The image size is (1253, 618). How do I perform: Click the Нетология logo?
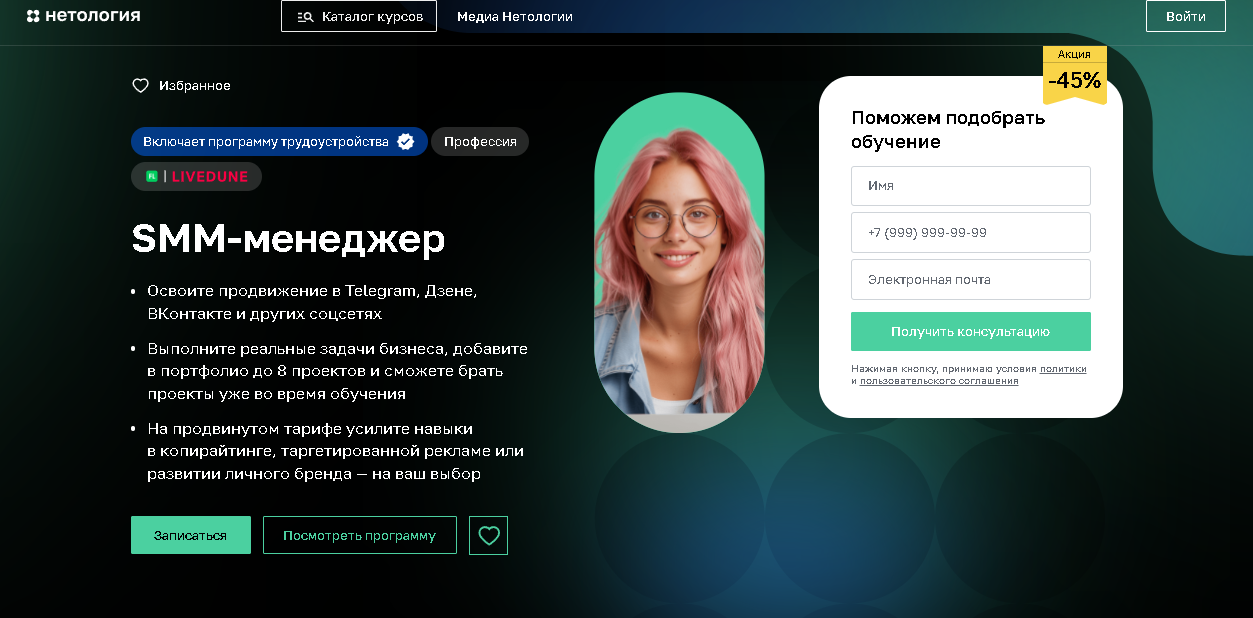pos(83,16)
